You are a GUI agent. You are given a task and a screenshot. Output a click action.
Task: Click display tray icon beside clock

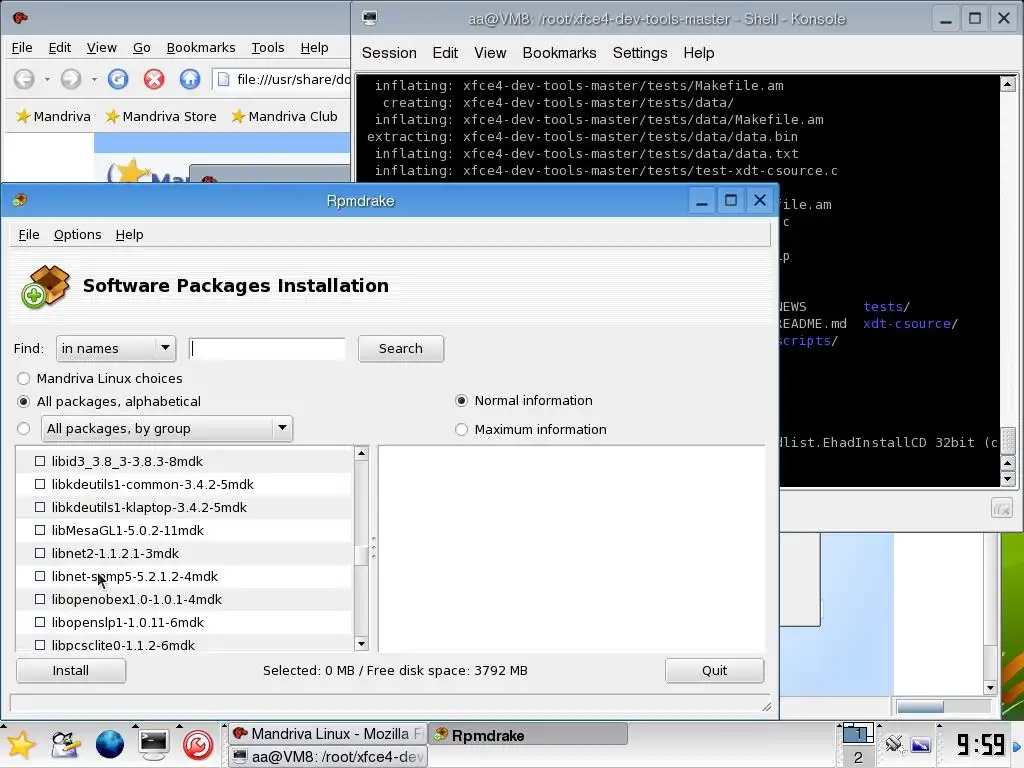[921, 744]
